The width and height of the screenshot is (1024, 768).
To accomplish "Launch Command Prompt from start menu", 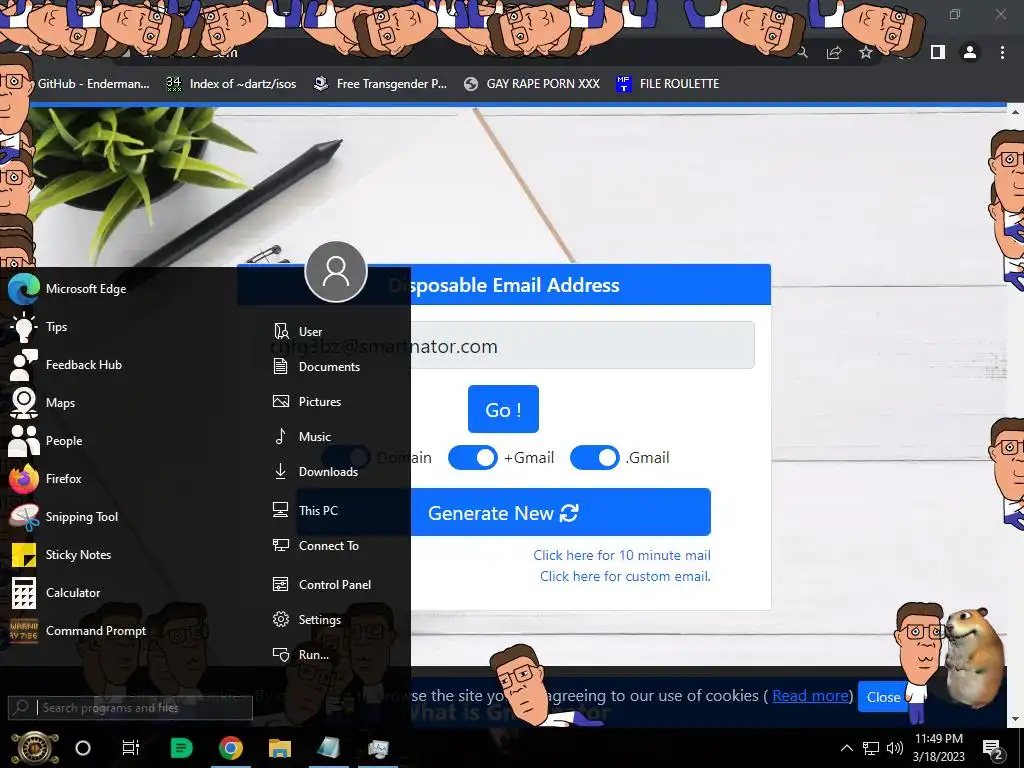I will pyautogui.click(x=77, y=631).
